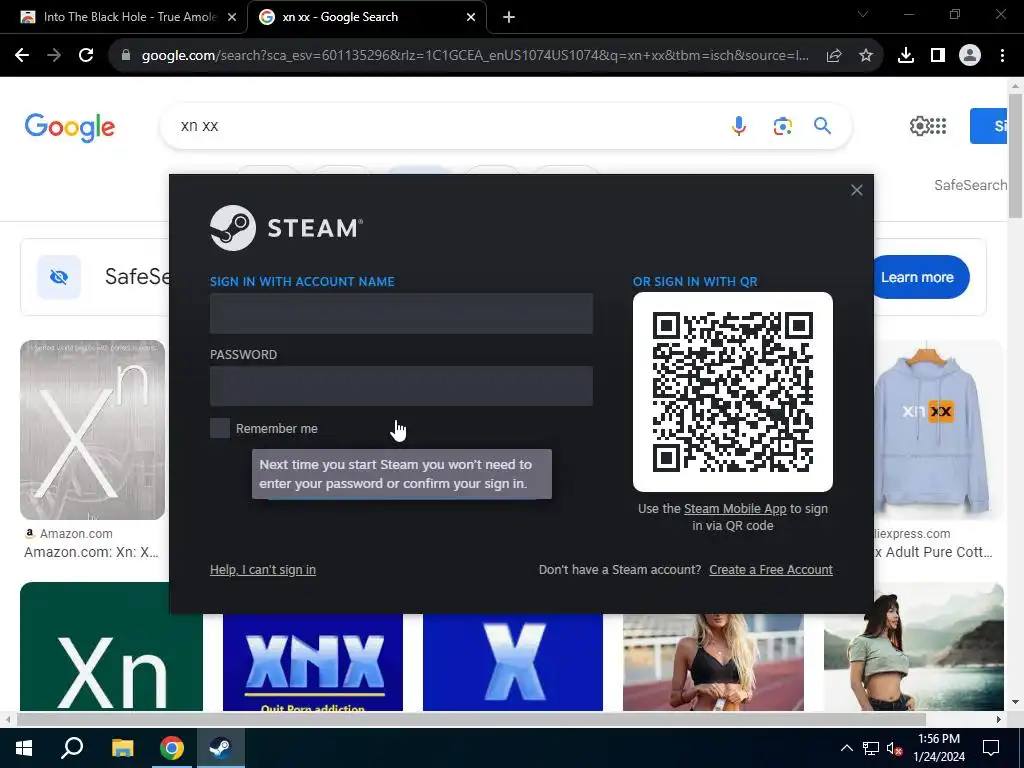Start Google voice search microphone
The image size is (1024, 768).
(739, 125)
